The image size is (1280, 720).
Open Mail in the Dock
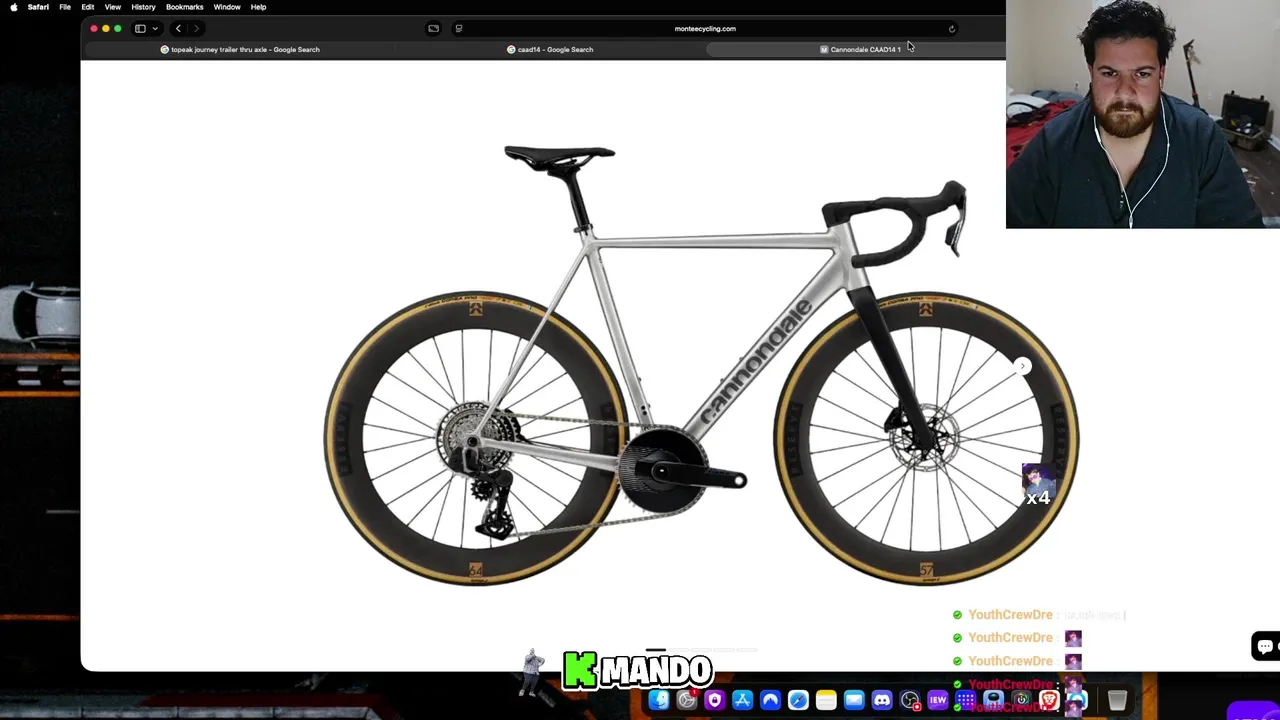coord(854,700)
